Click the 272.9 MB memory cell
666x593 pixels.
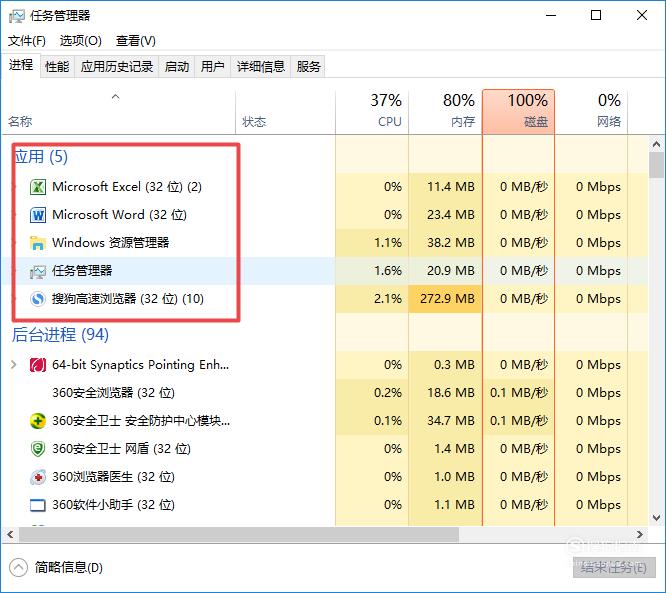click(447, 299)
